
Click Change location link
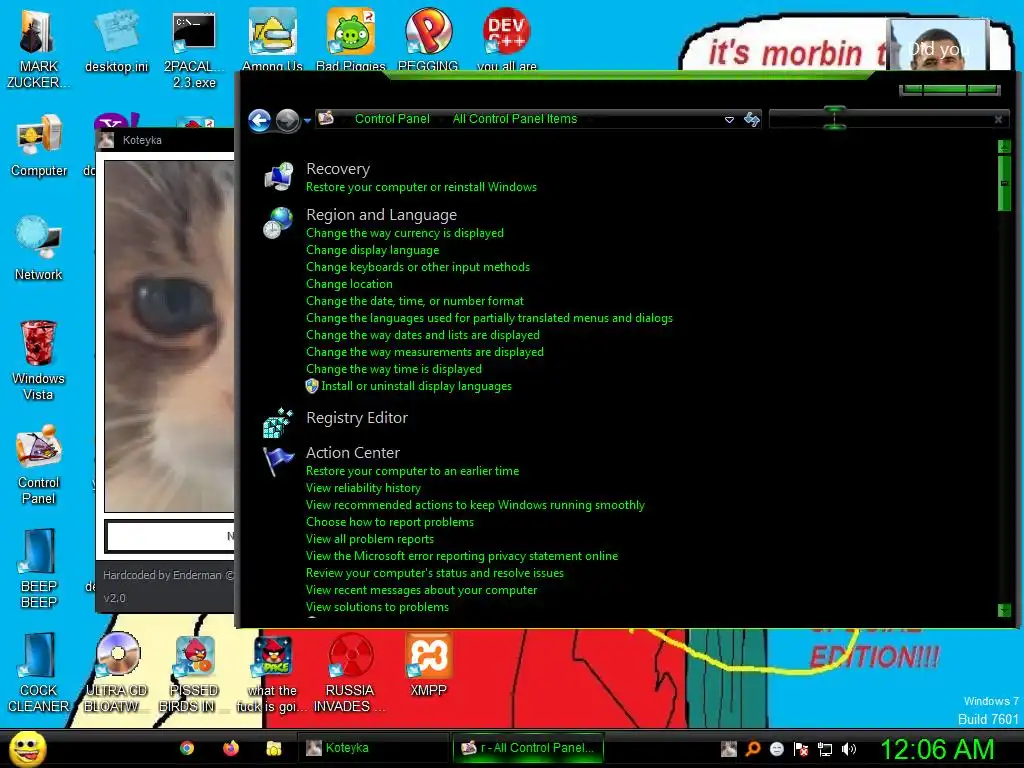[x=349, y=284]
